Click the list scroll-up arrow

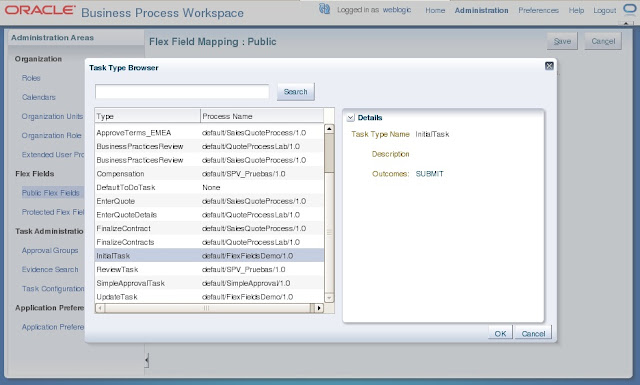point(329,129)
